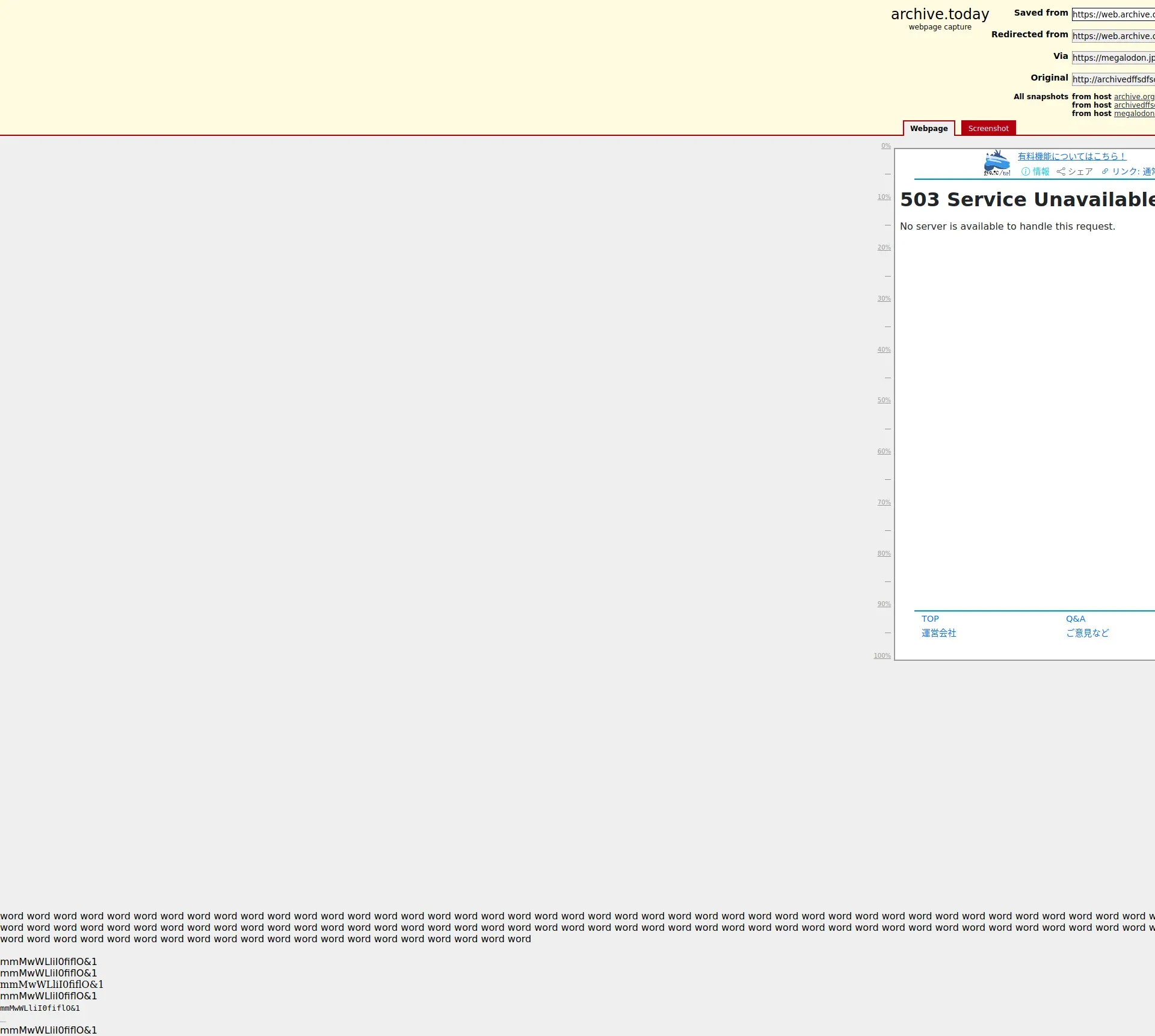Click the Original URL field

(1113, 79)
